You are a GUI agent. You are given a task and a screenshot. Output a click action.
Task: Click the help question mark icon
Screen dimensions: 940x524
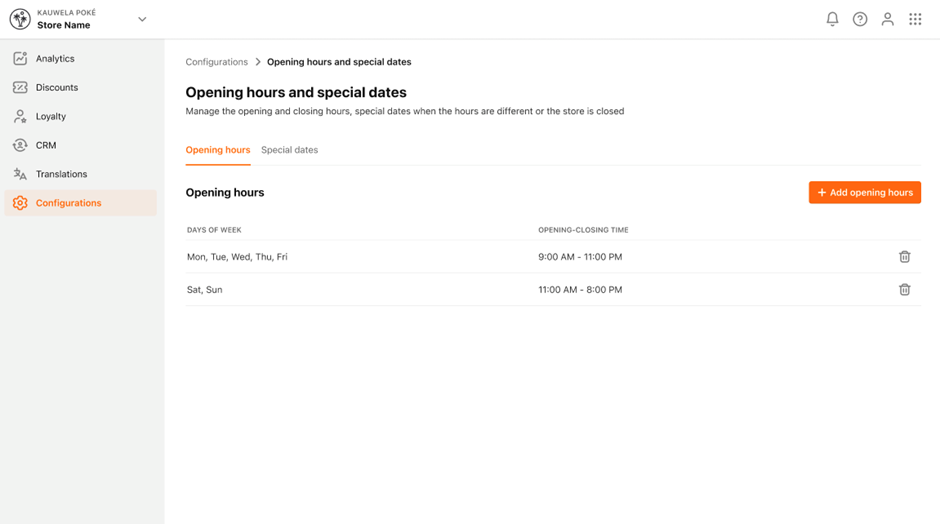click(x=860, y=19)
